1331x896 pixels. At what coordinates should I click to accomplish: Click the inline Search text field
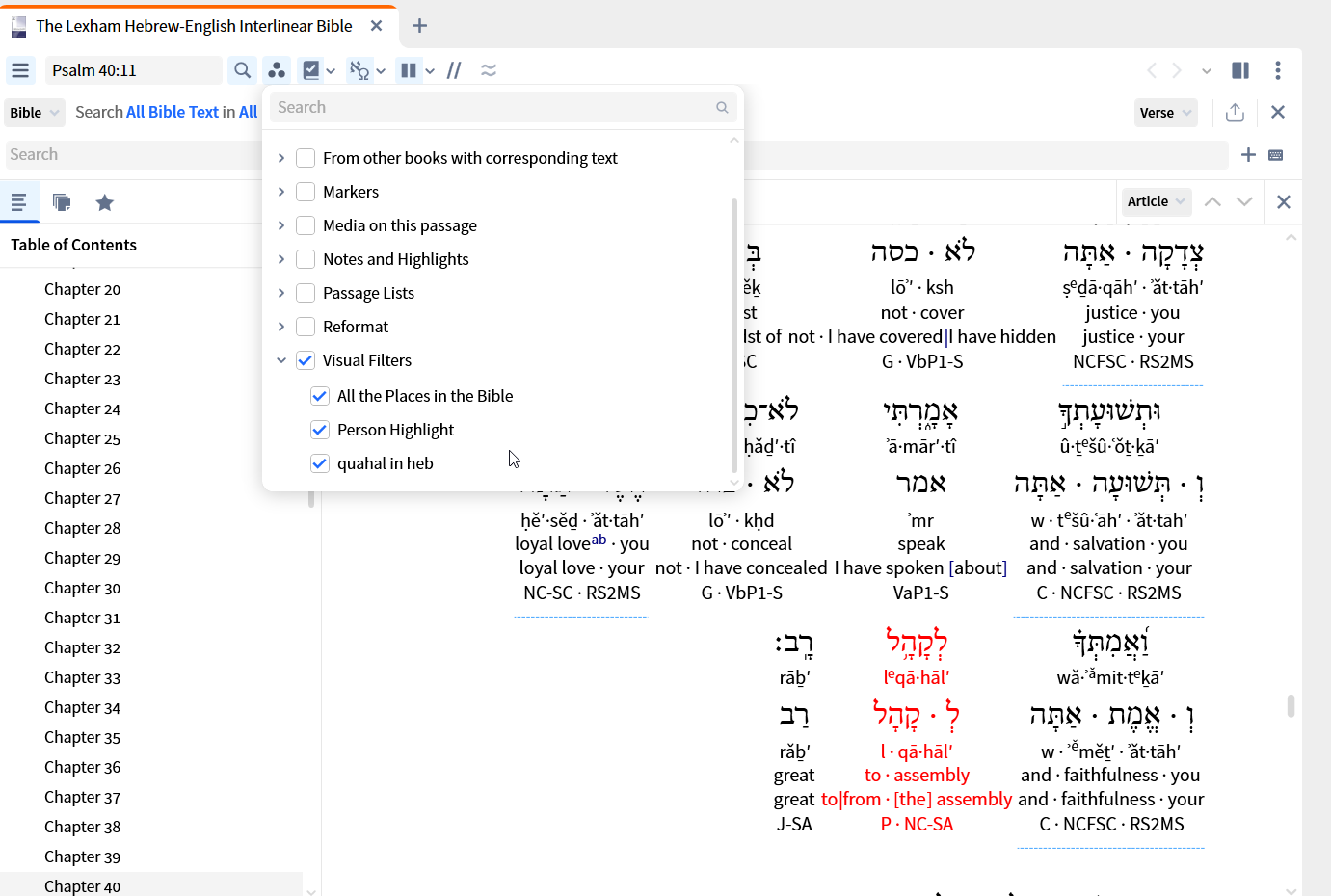[135, 155]
